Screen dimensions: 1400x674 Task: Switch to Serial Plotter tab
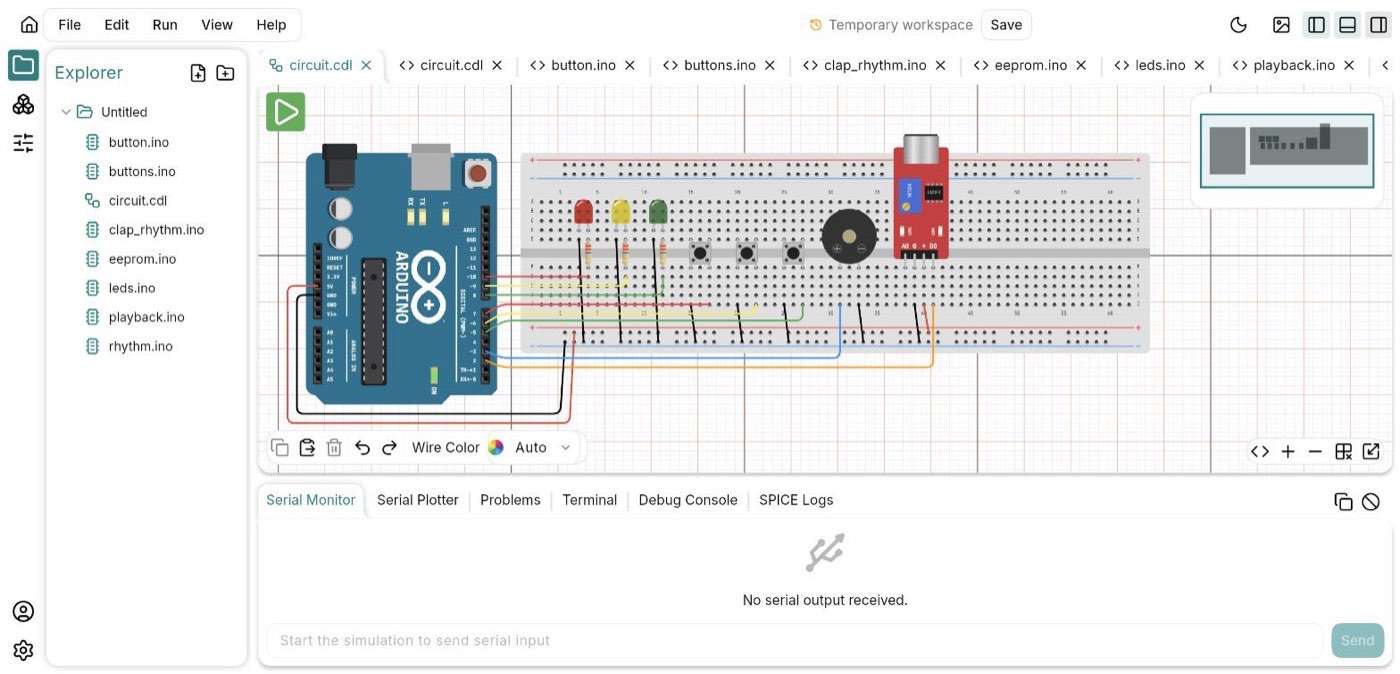click(418, 500)
